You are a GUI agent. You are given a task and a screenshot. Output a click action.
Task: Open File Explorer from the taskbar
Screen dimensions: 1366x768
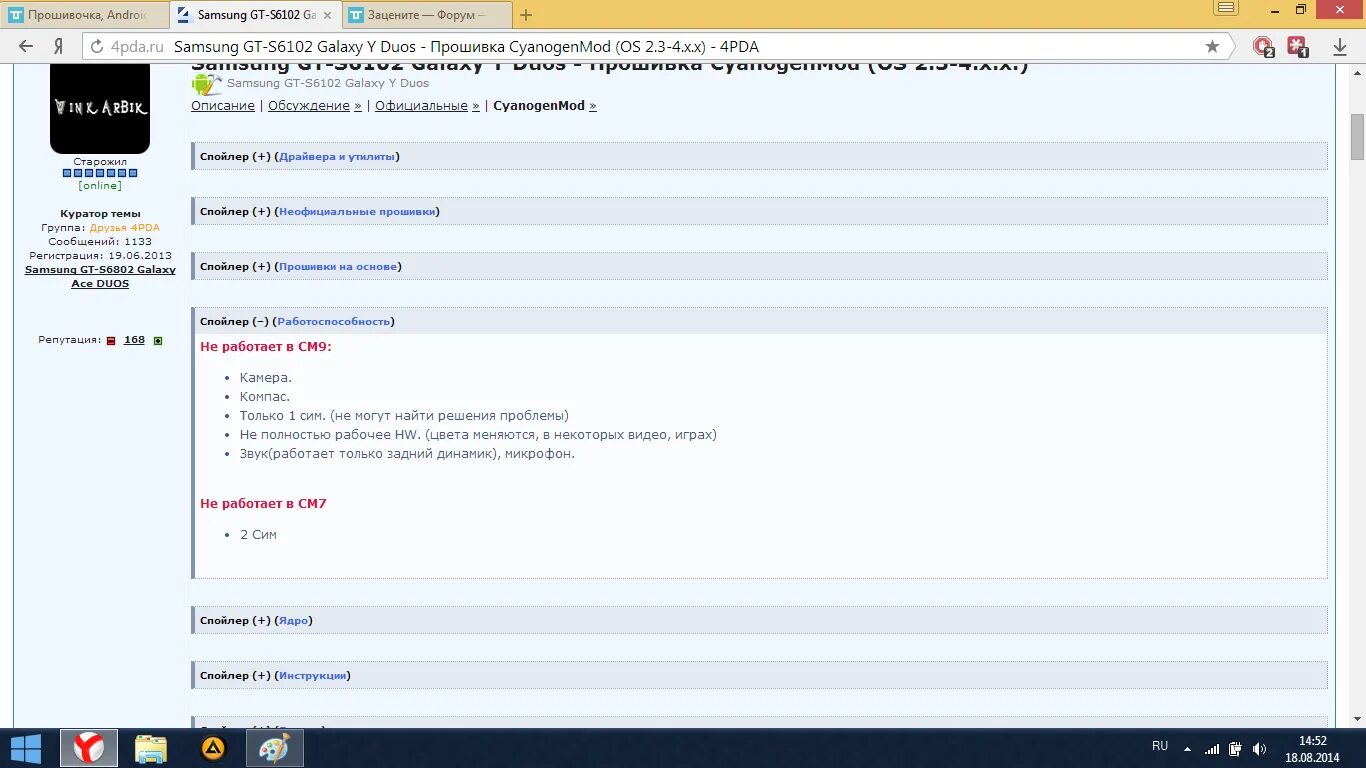151,748
